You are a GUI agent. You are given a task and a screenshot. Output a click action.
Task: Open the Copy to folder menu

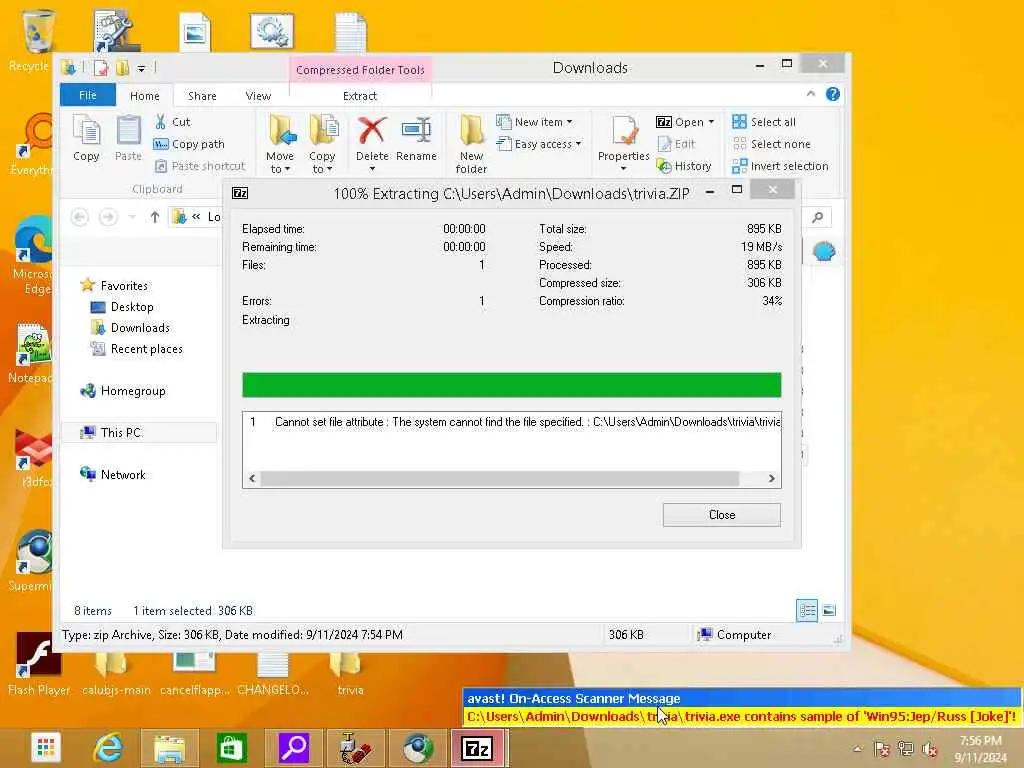click(323, 144)
